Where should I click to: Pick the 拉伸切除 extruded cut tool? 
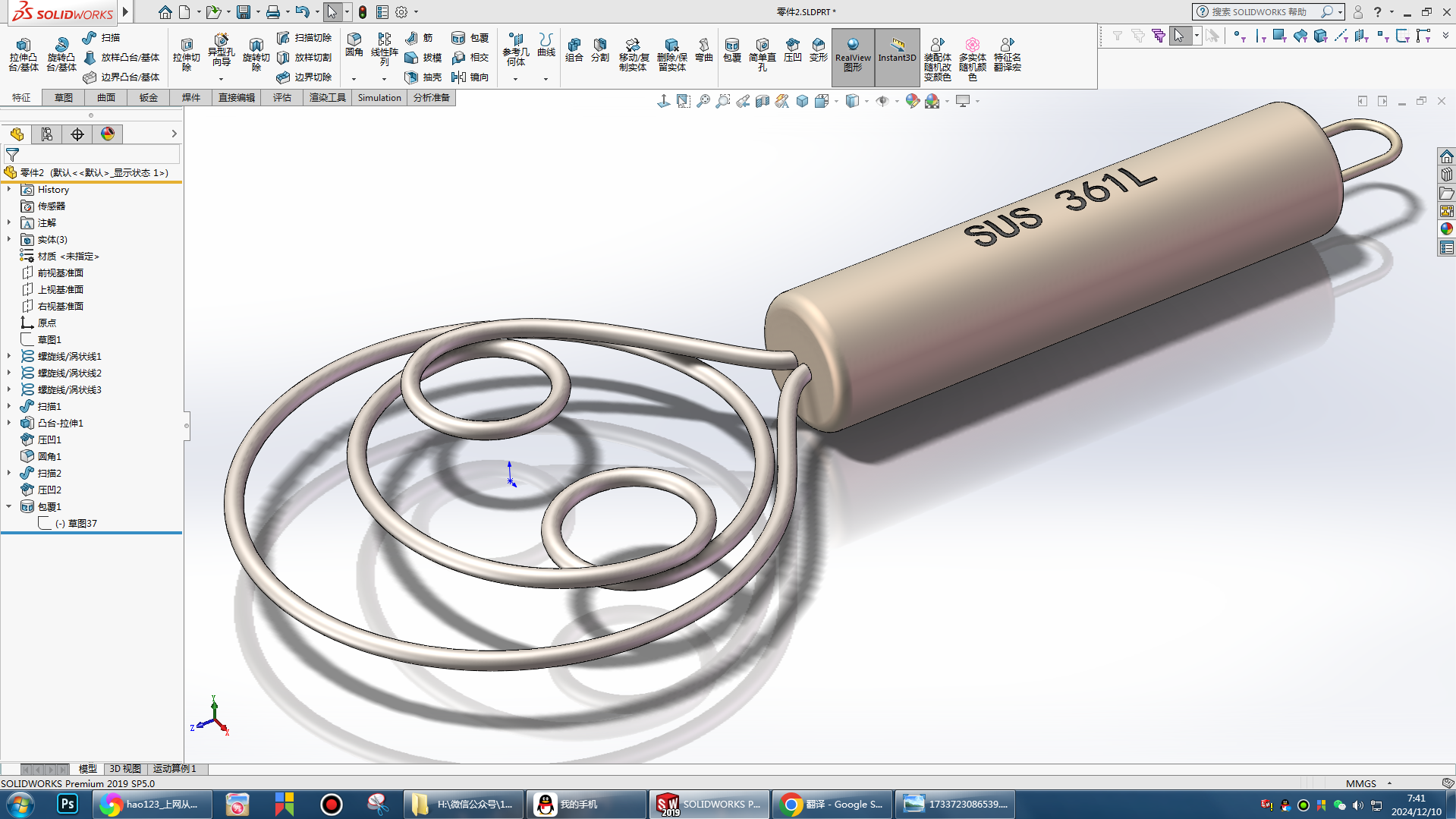(x=186, y=55)
